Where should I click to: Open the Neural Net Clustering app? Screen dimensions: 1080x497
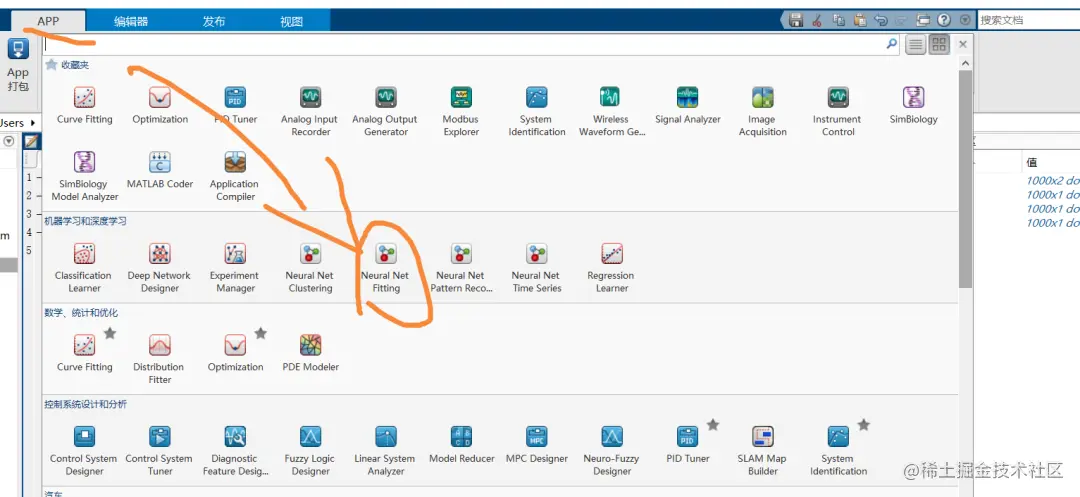coord(310,268)
